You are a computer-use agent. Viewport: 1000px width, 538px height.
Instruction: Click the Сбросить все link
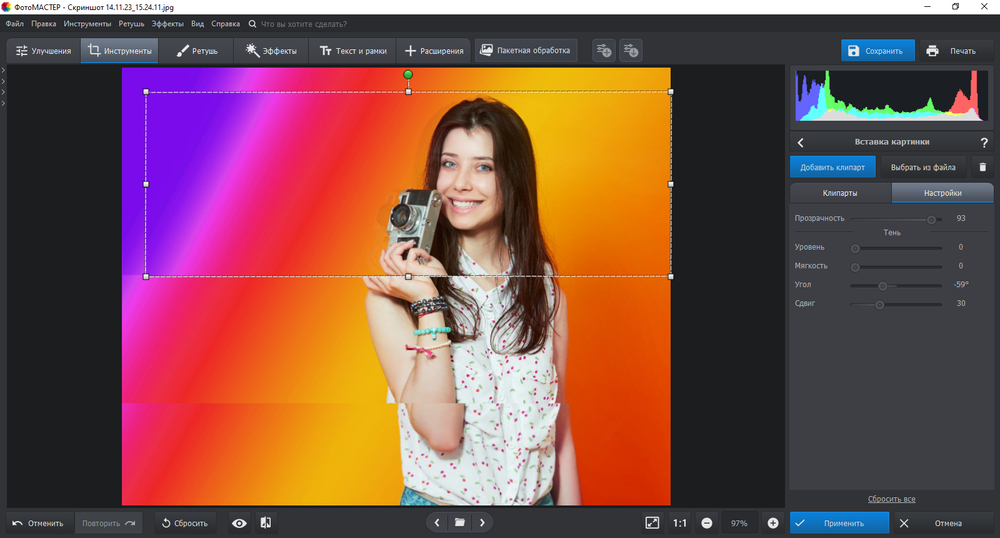point(891,499)
